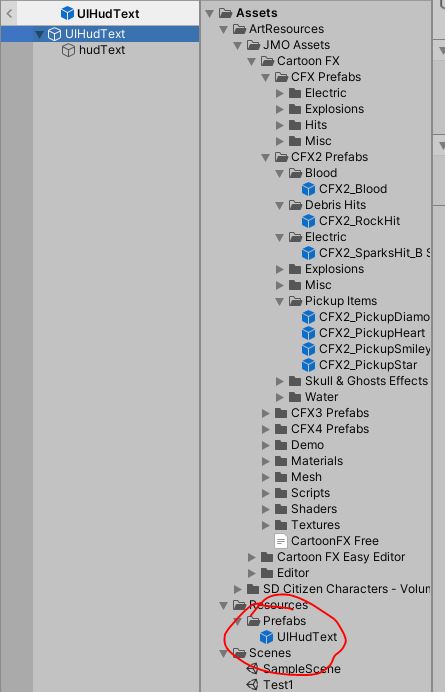445x692 pixels.
Task: Click the UIHudText prefab cube icon in hierarchy header
Action: (x=67, y=13)
